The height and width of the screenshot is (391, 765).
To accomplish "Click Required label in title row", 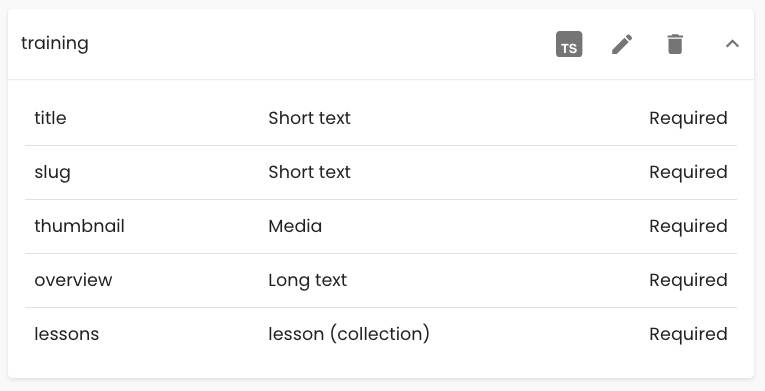I will point(688,118).
